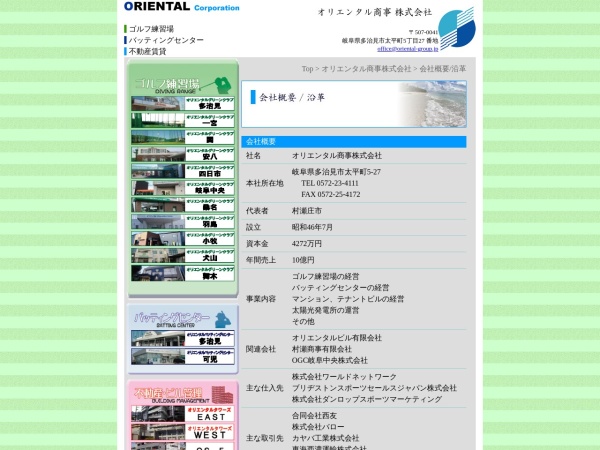Click related company オリエンタルビル有限会社
This screenshot has width=600, height=450.
(337, 338)
